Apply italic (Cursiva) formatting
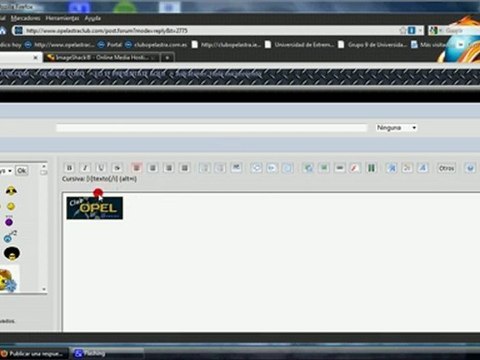The image size is (480, 360). point(85,168)
